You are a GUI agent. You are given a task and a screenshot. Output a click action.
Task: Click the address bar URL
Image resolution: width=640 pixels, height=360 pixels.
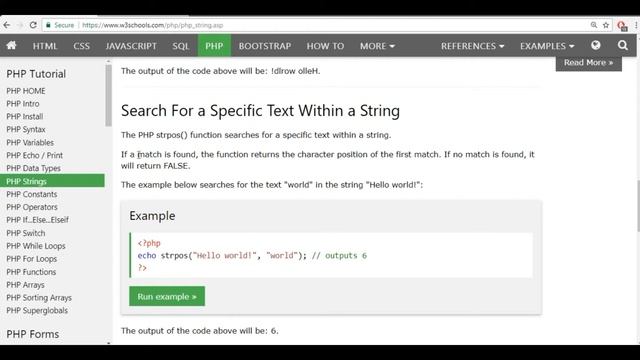click(153, 25)
